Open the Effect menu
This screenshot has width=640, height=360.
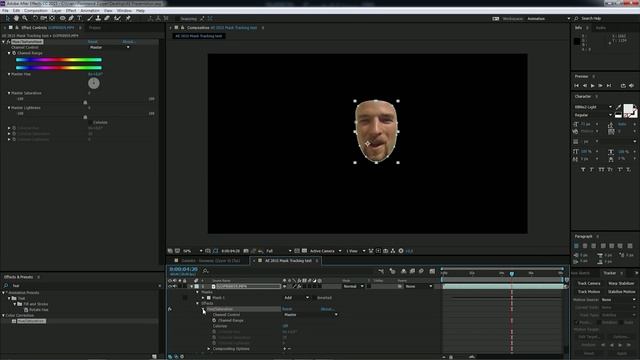point(71,11)
